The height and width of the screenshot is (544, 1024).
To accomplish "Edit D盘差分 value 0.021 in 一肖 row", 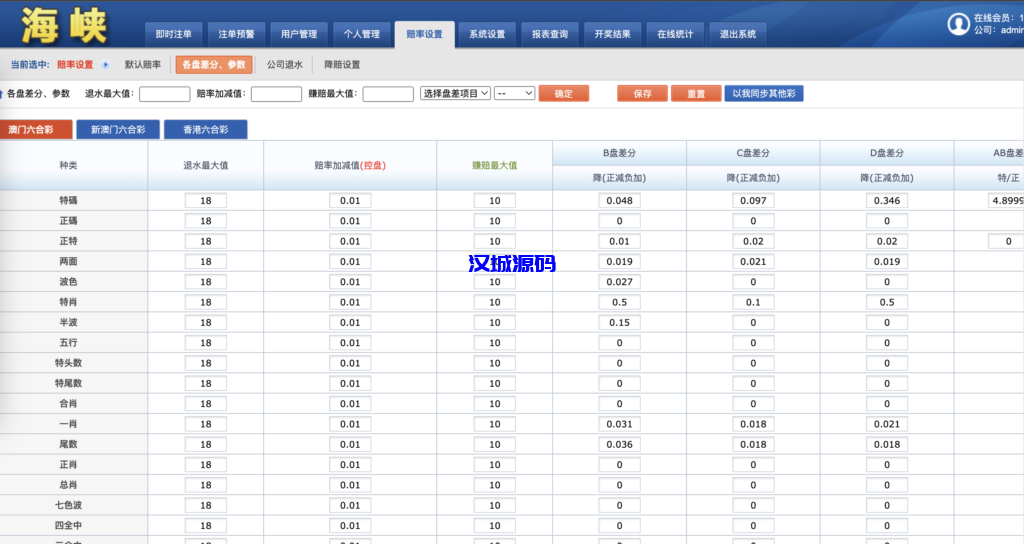I will tap(887, 424).
